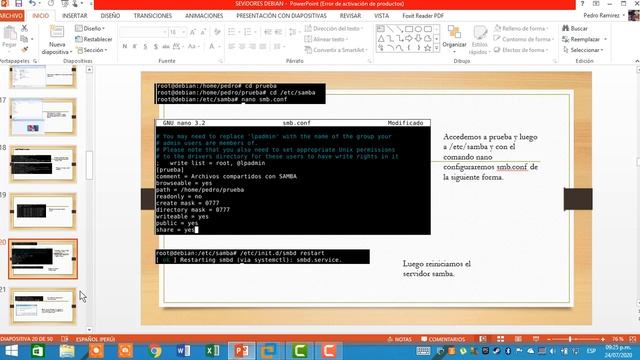
Task: Select the star shape in gallery
Action: (427, 48)
